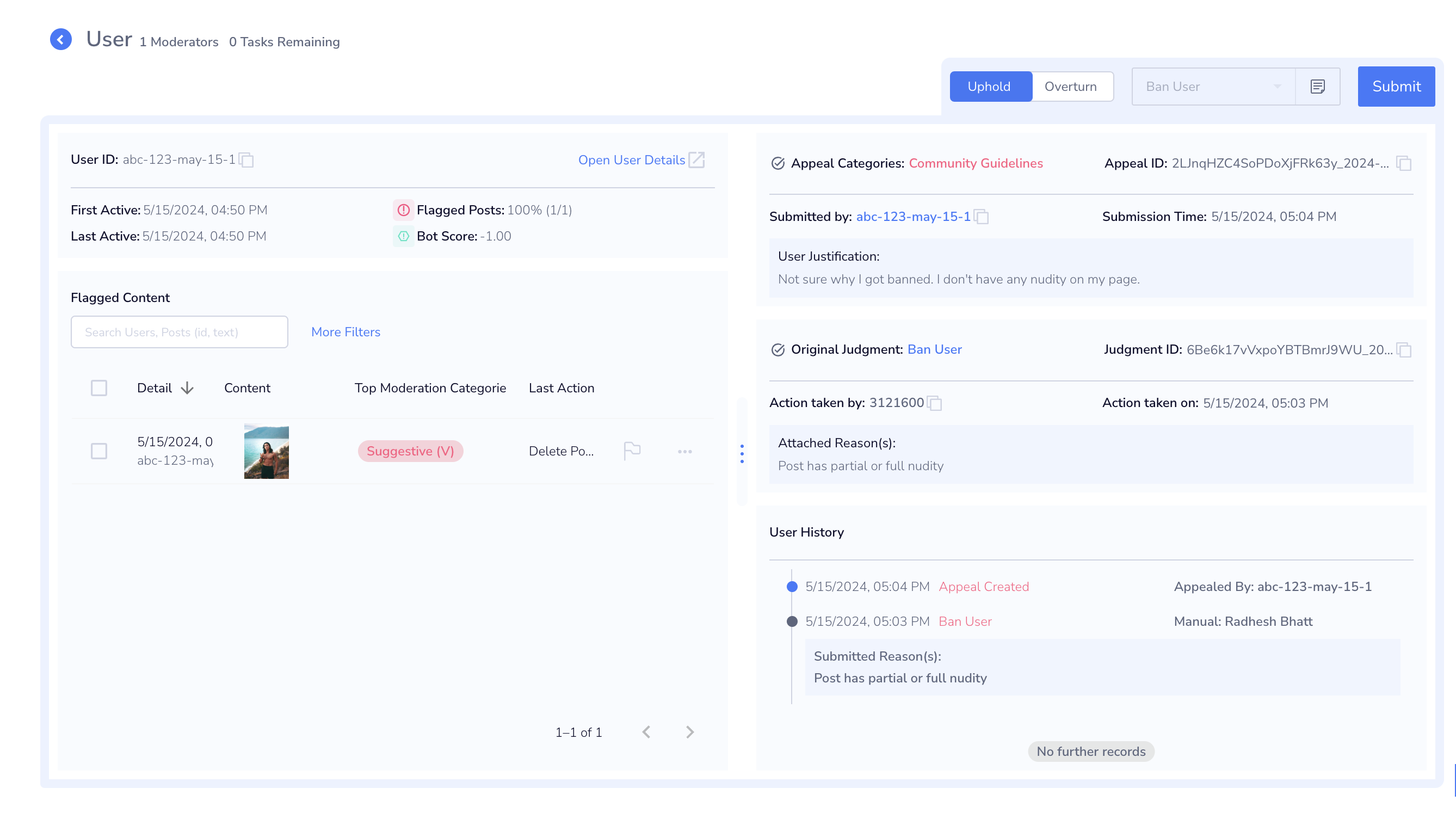Click the abc-123-may-15-1 submitted by link
1456x813 pixels.
point(913,216)
